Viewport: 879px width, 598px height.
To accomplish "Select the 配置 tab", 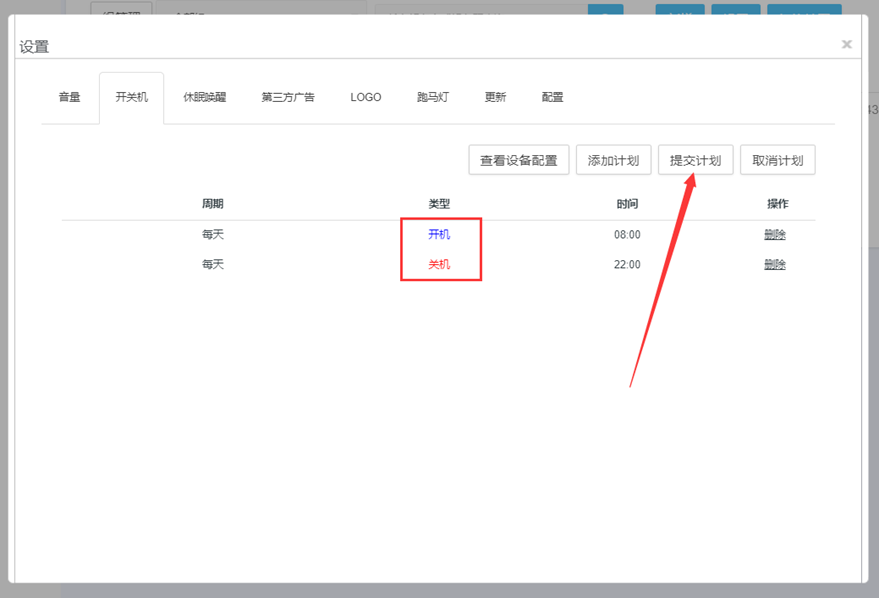I will tap(552, 98).
